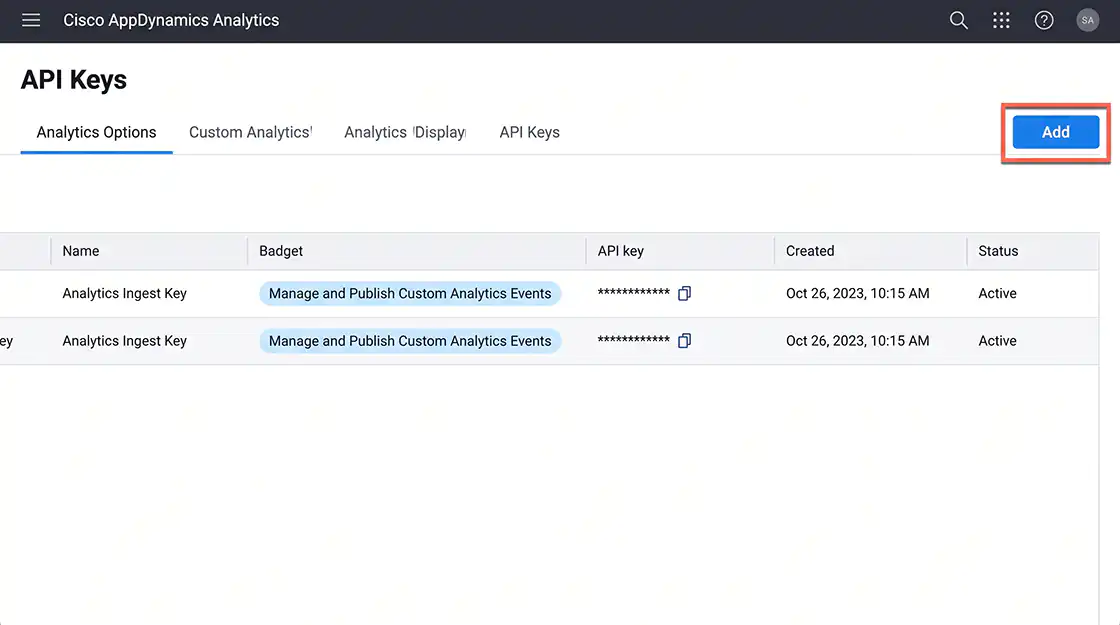1120x625 pixels.
Task: Click second row Active status
Action: [997, 341]
